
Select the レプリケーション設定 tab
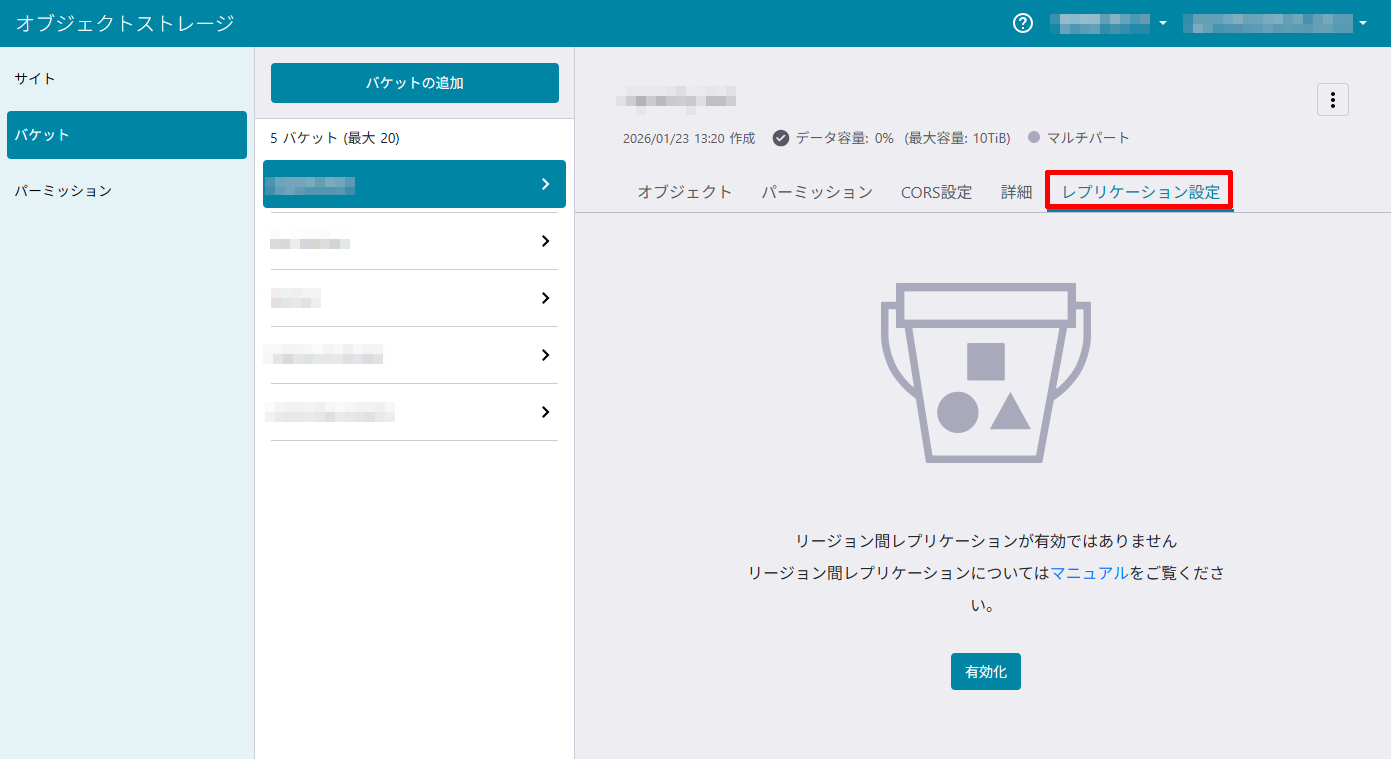(x=1140, y=192)
